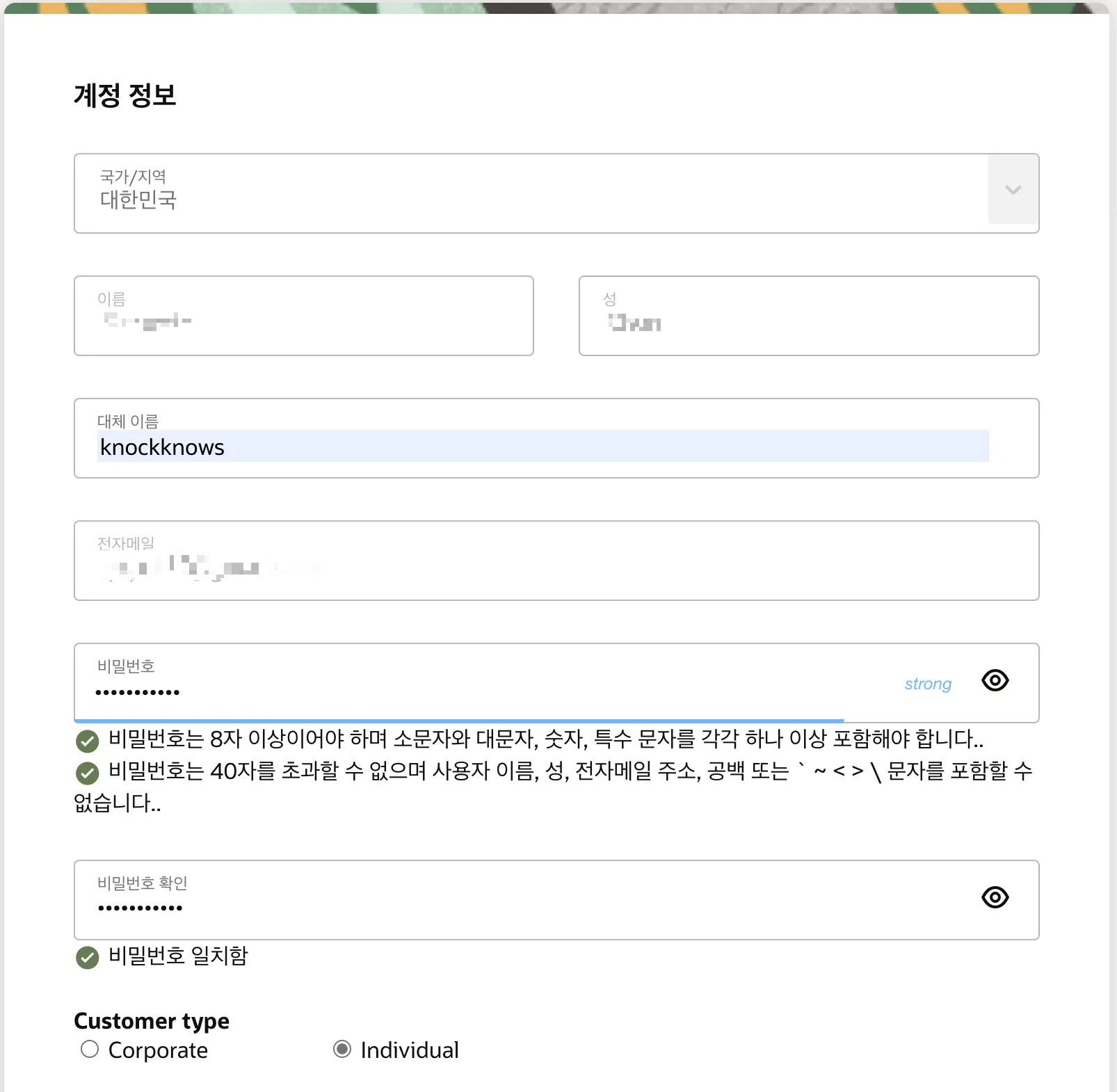Select the knockknows alternate name text
This screenshot has height=1092, width=1117.
pyautogui.click(x=161, y=447)
